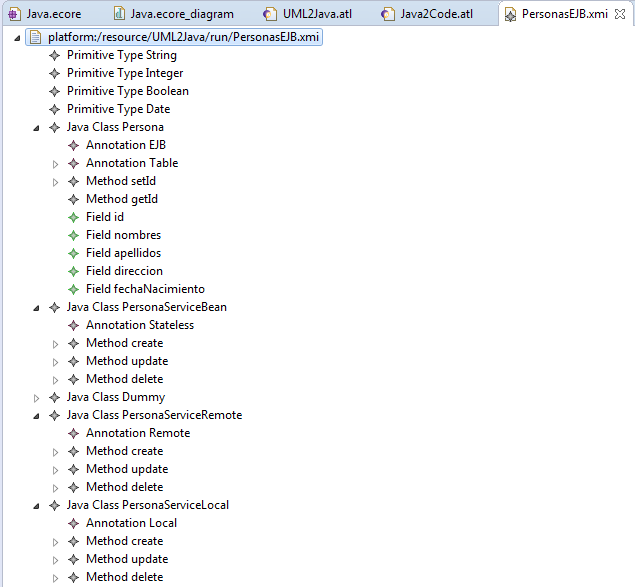Click the Primitive Type Date icon
The image size is (635, 587).
tap(54, 109)
